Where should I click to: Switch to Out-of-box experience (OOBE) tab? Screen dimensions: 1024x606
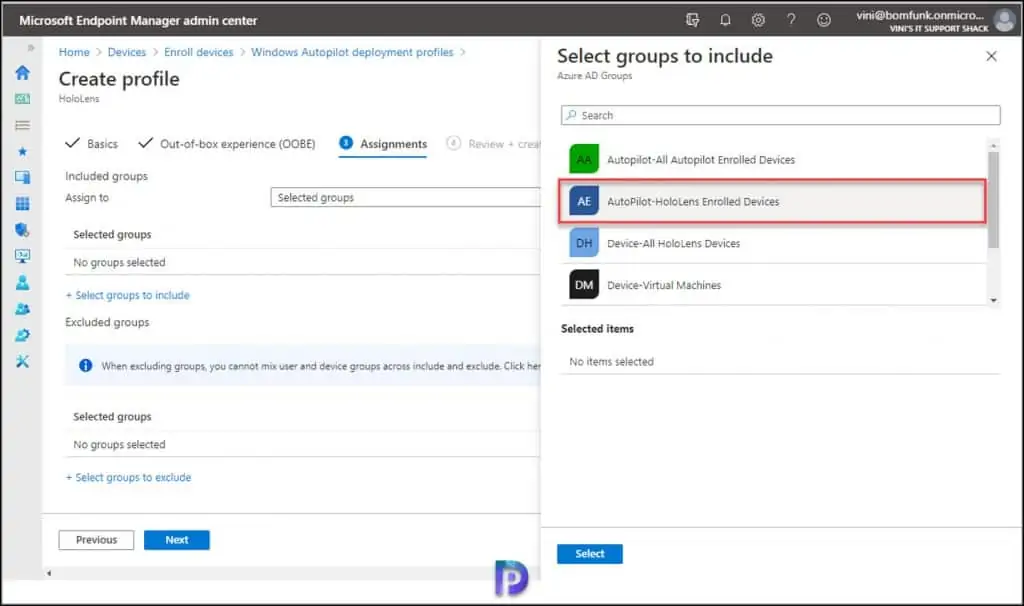[227, 144]
